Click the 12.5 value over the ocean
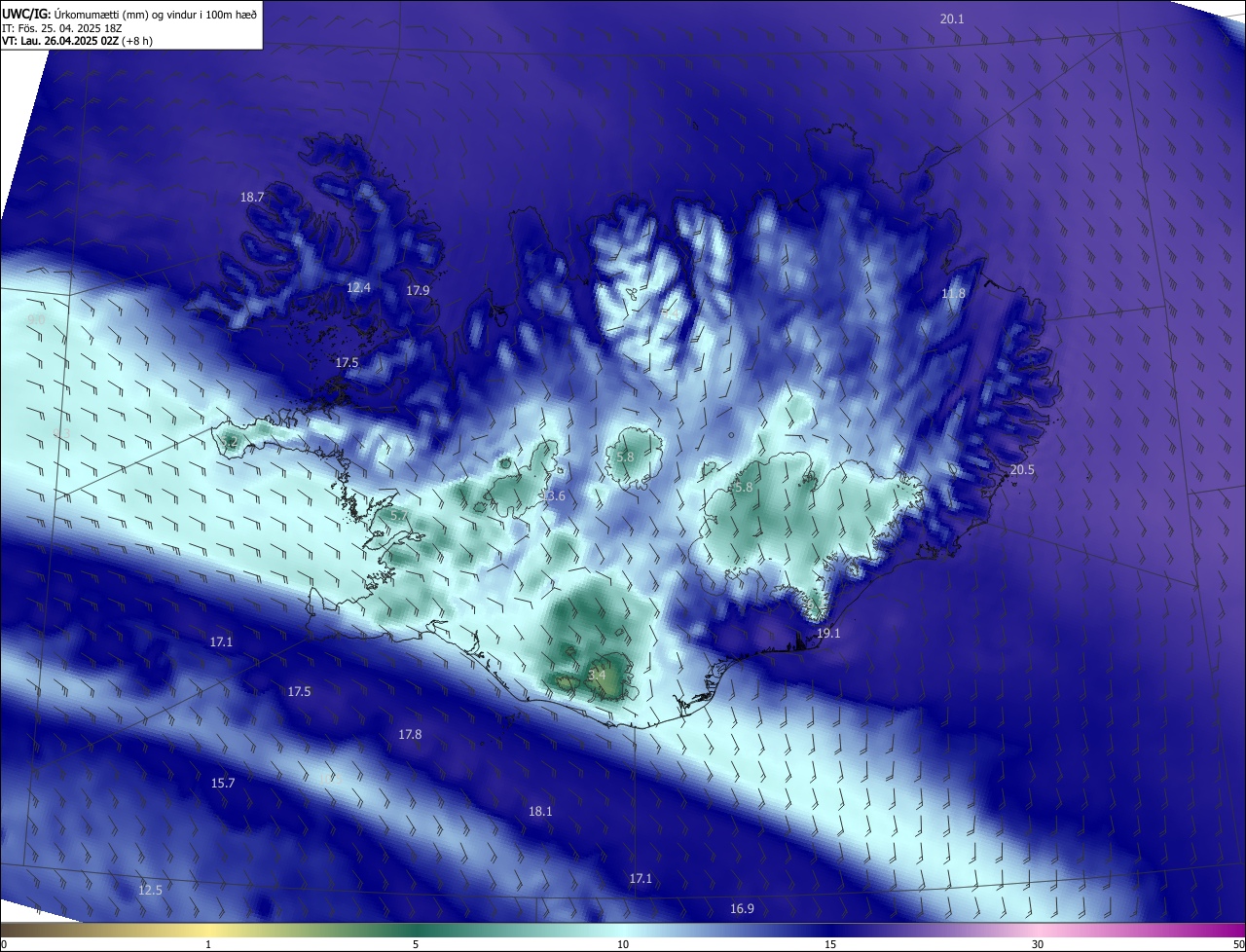1246x952 pixels. [x=150, y=890]
